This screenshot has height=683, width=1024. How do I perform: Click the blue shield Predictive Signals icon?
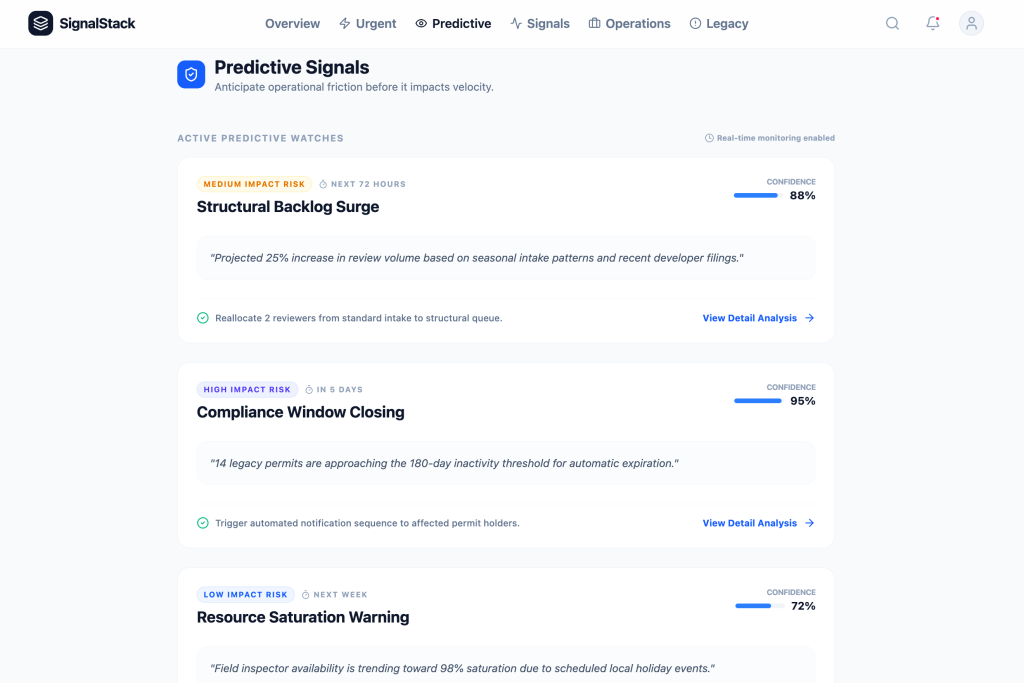191,74
